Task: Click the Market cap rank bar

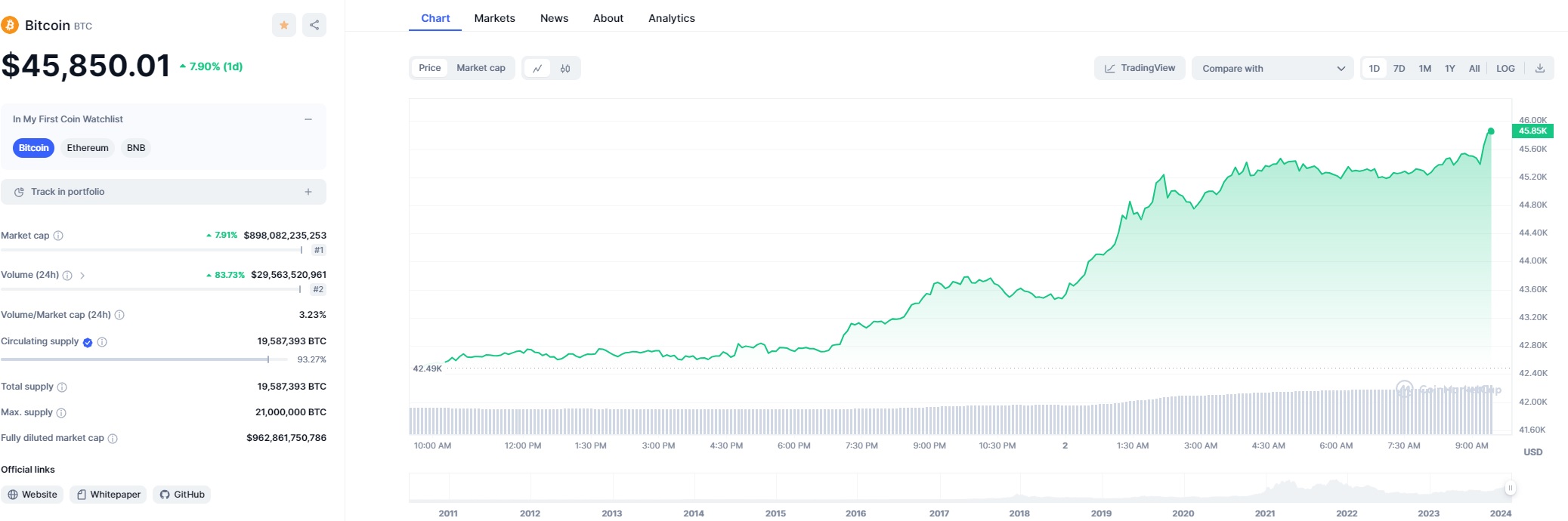Action: point(153,250)
